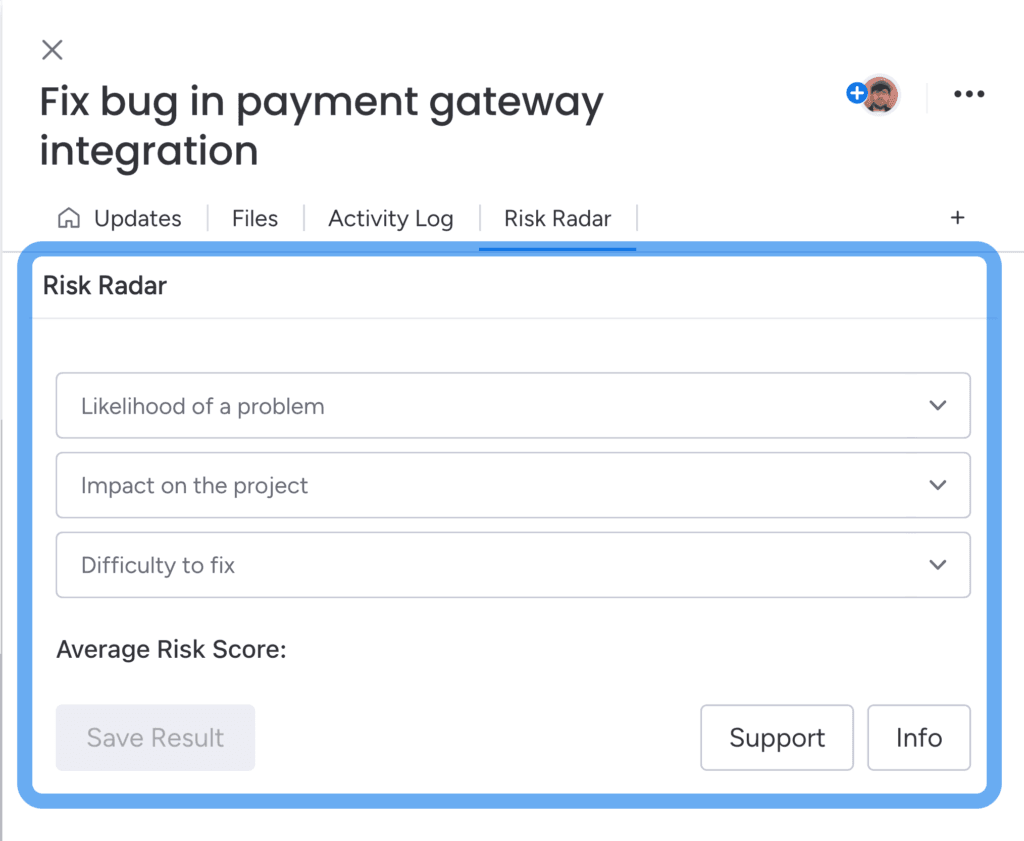Click chevron arrow of Difficulty to fix

(938, 565)
